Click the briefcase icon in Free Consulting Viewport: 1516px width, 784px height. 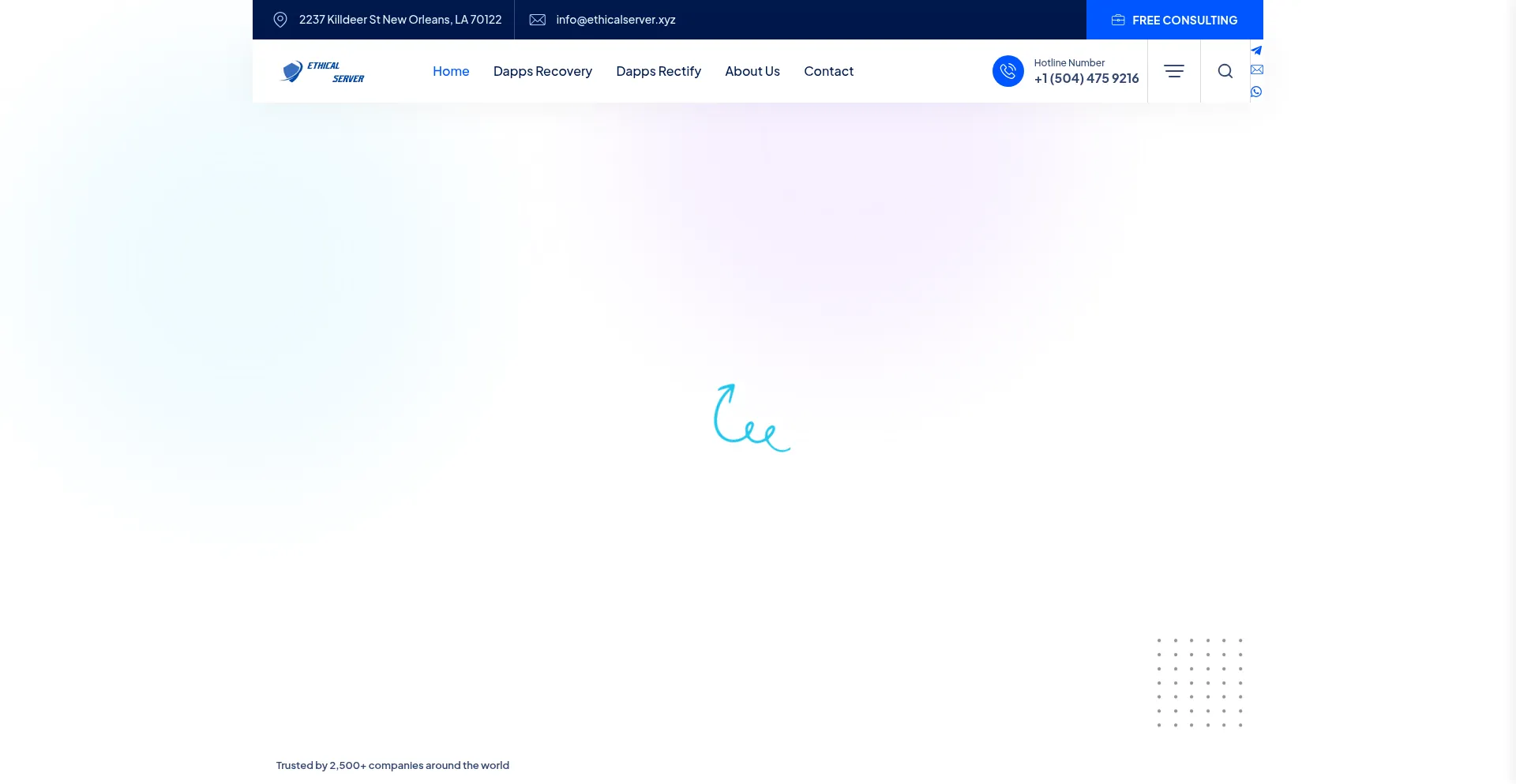click(x=1118, y=20)
